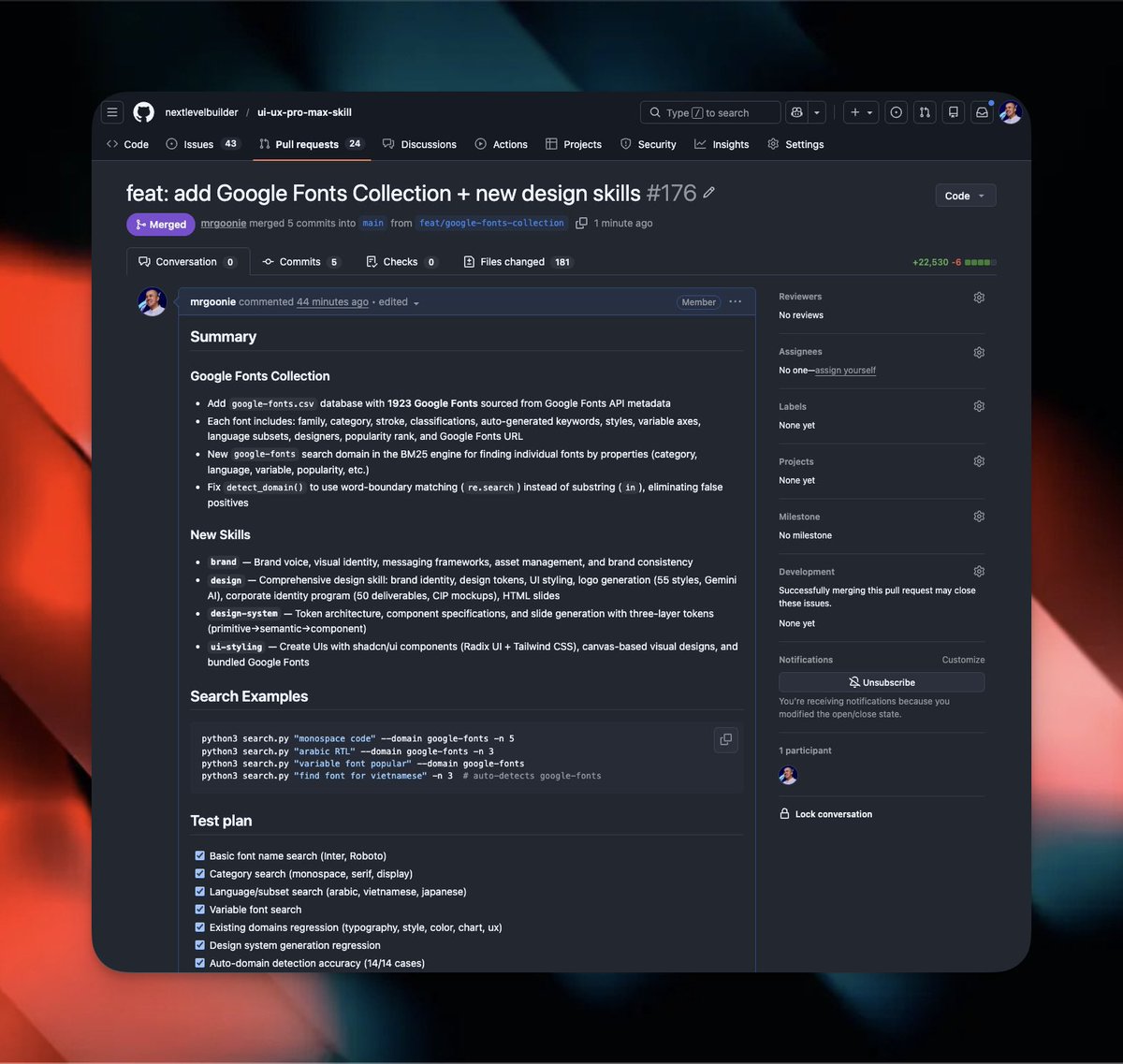Toggle Design system generation regression checkbox
The image size is (1123, 1064).
(x=199, y=944)
